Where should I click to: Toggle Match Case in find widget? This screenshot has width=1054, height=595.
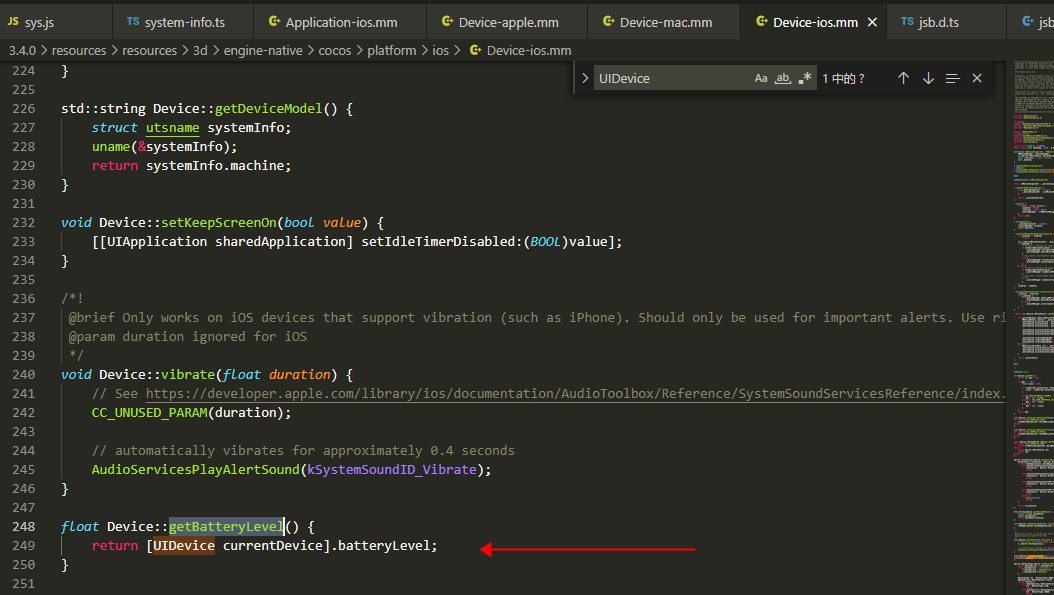pos(761,78)
